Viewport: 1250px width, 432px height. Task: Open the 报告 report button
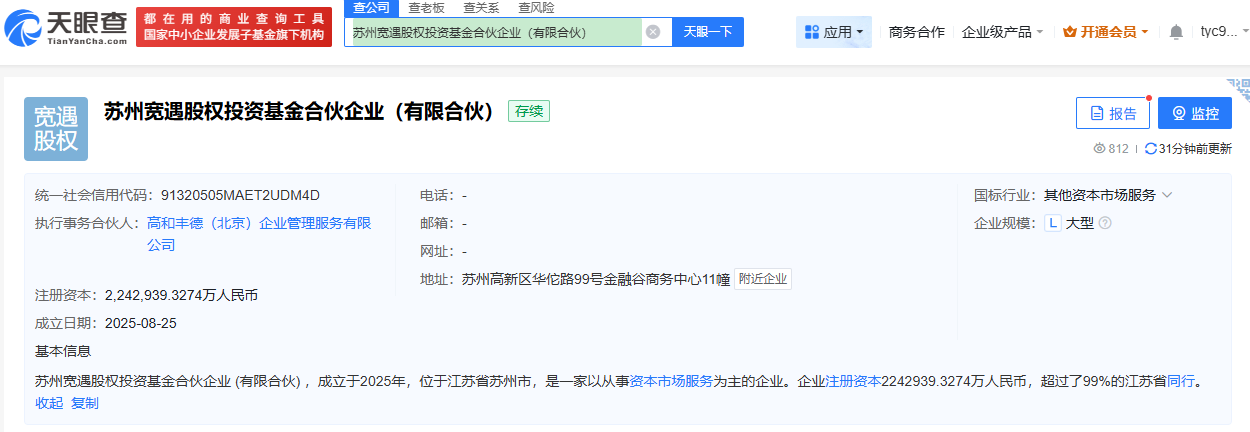[1112, 113]
